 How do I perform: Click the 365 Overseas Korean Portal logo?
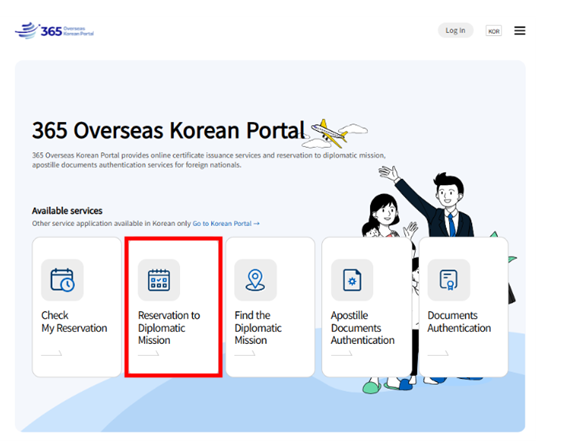[x=54, y=31]
